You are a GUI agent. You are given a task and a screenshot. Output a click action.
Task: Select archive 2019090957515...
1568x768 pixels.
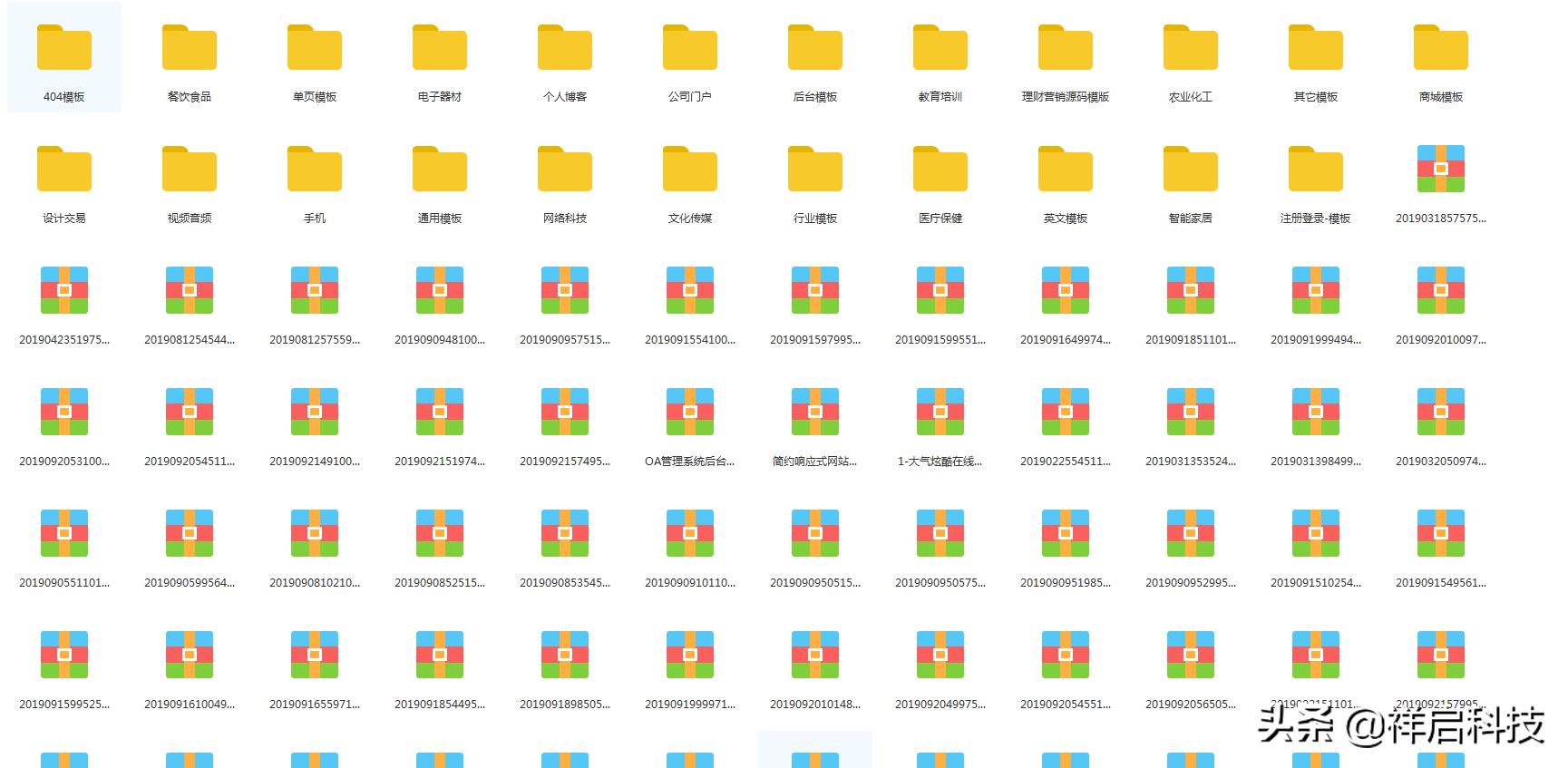pyautogui.click(x=565, y=290)
